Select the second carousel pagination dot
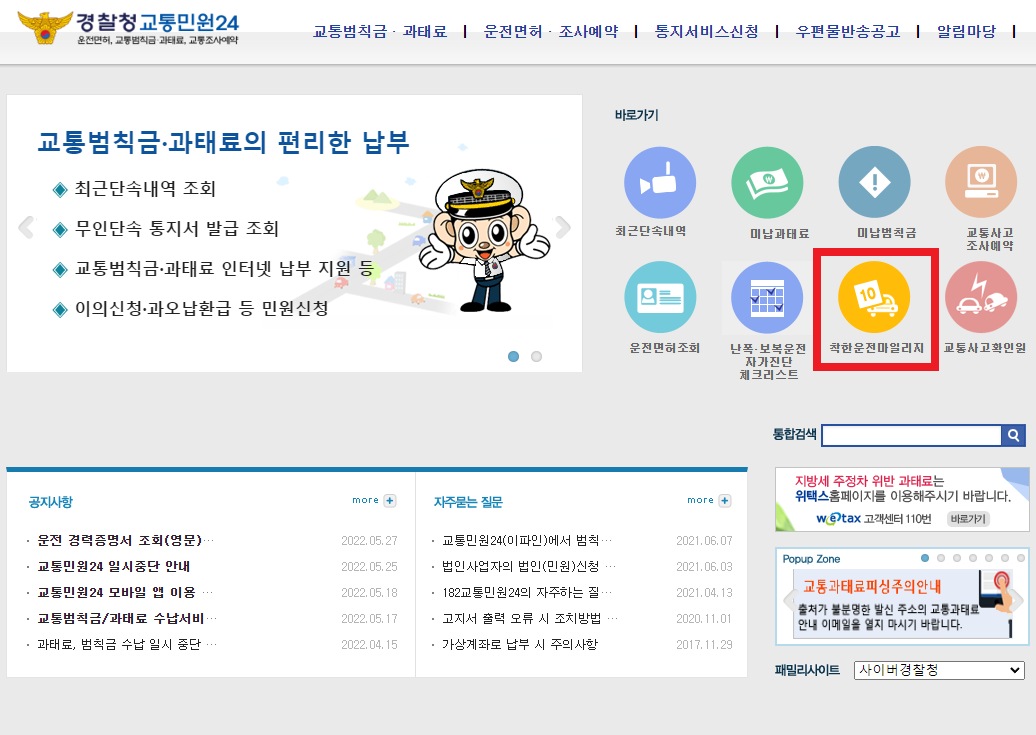The height and width of the screenshot is (735, 1036). (x=535, y=355)
